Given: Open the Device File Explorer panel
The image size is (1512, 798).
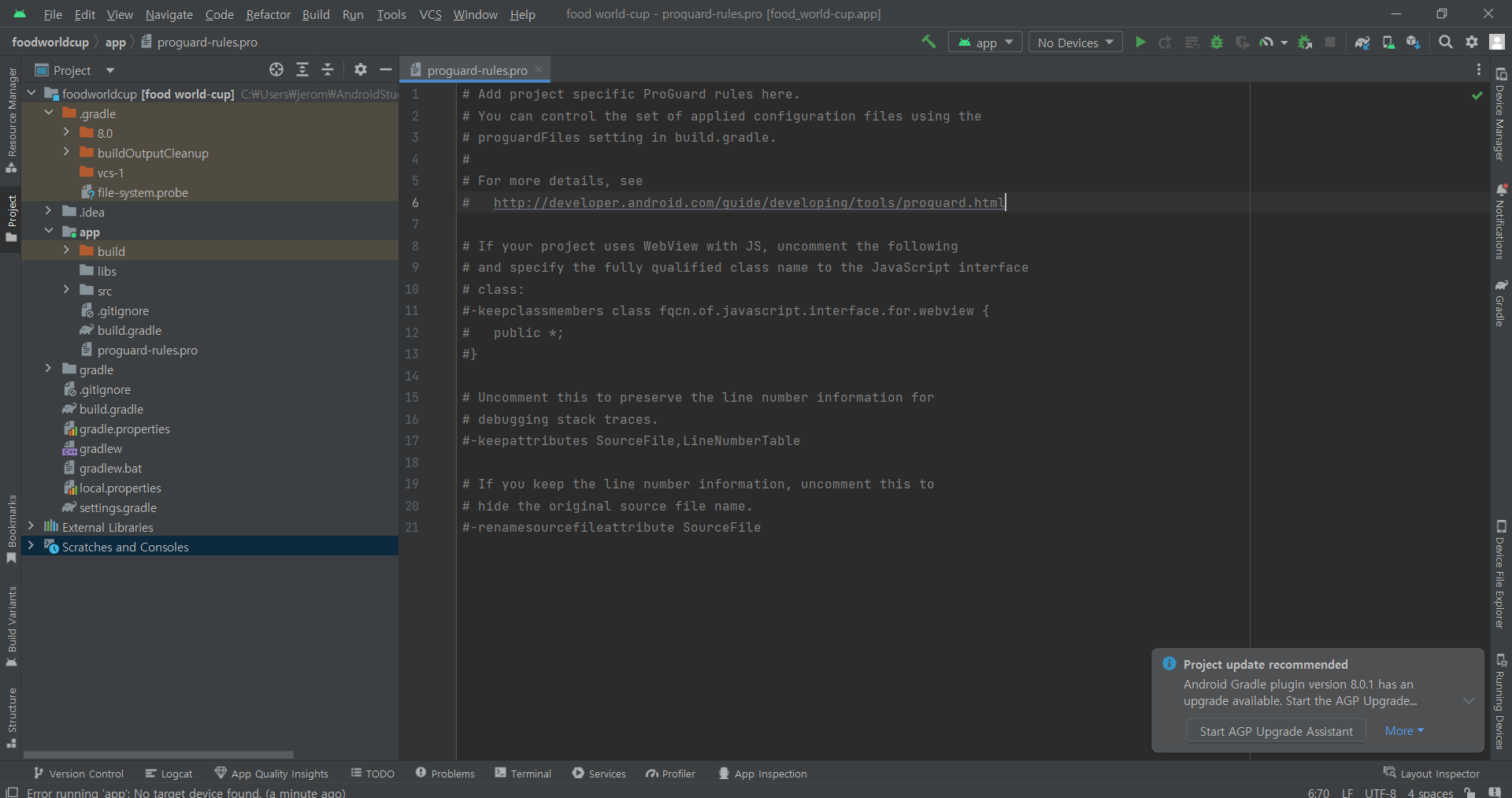Looking at the screenshot, I should point(1501,573).
